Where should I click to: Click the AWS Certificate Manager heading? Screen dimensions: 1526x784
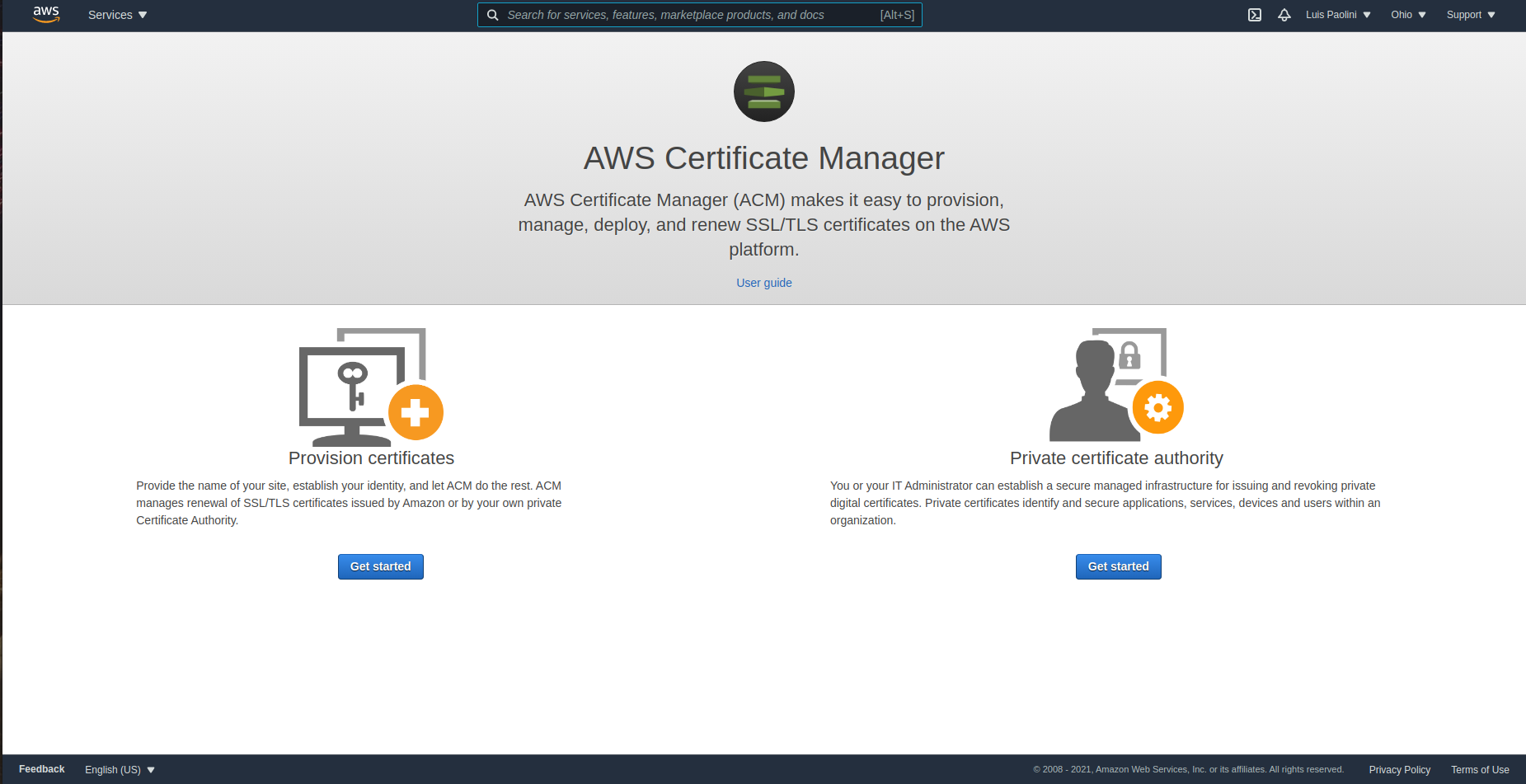click(x=764, y=158)
